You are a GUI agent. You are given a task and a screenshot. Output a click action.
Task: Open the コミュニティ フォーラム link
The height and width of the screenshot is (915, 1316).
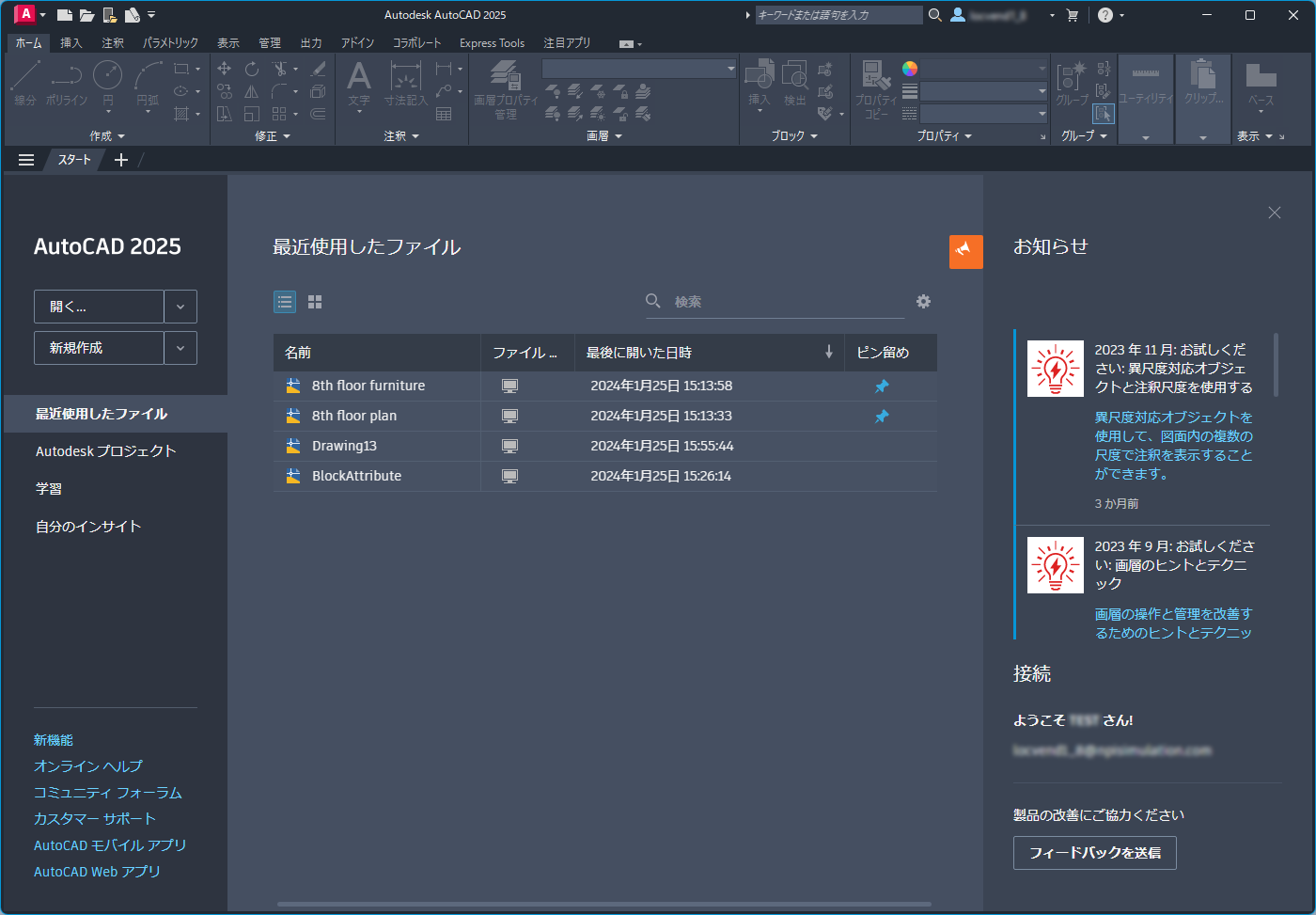108,793
